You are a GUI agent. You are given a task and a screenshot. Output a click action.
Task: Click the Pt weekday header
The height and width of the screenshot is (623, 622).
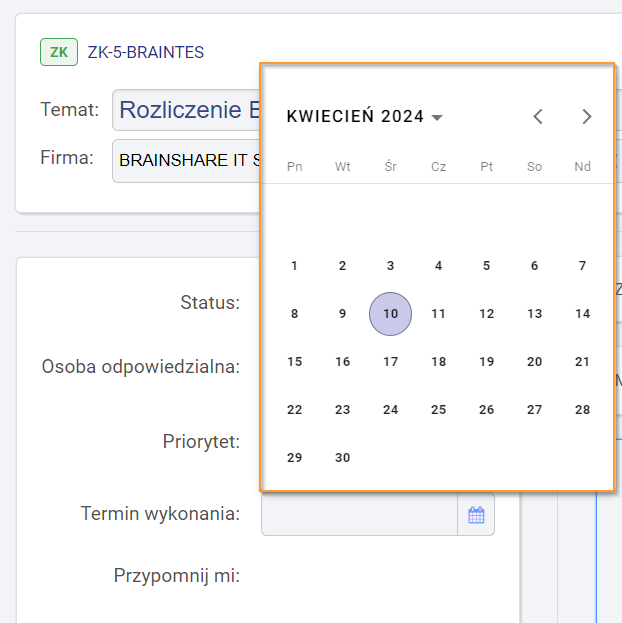click(486, 166)
